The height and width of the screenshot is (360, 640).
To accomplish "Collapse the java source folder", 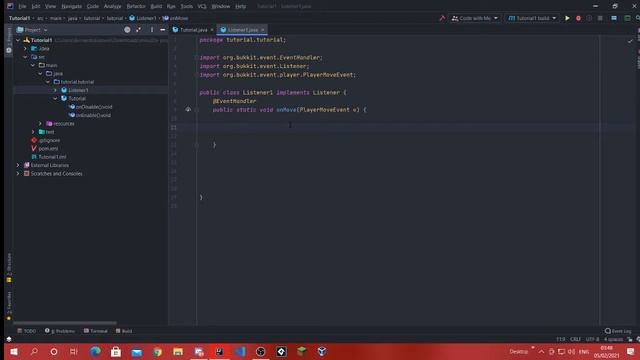I will [x=40, y=73].
